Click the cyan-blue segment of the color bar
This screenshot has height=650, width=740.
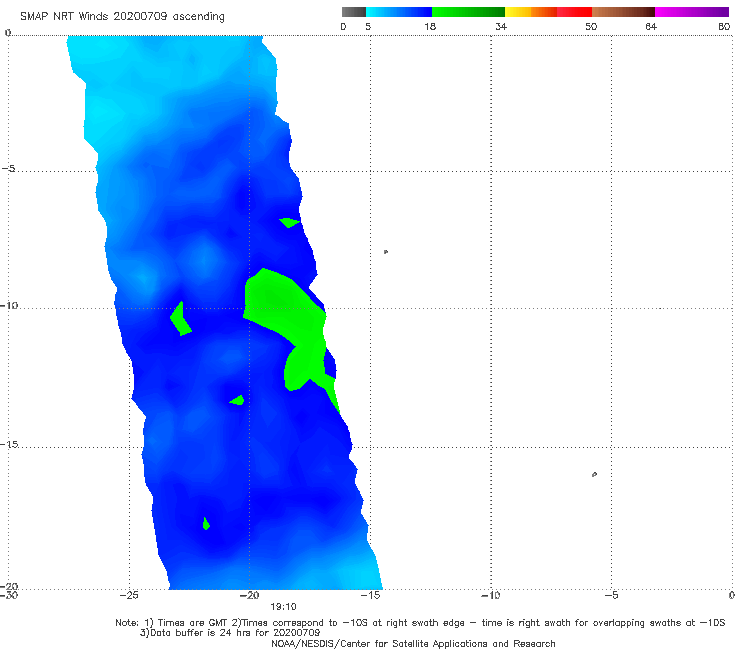[399, 12]
